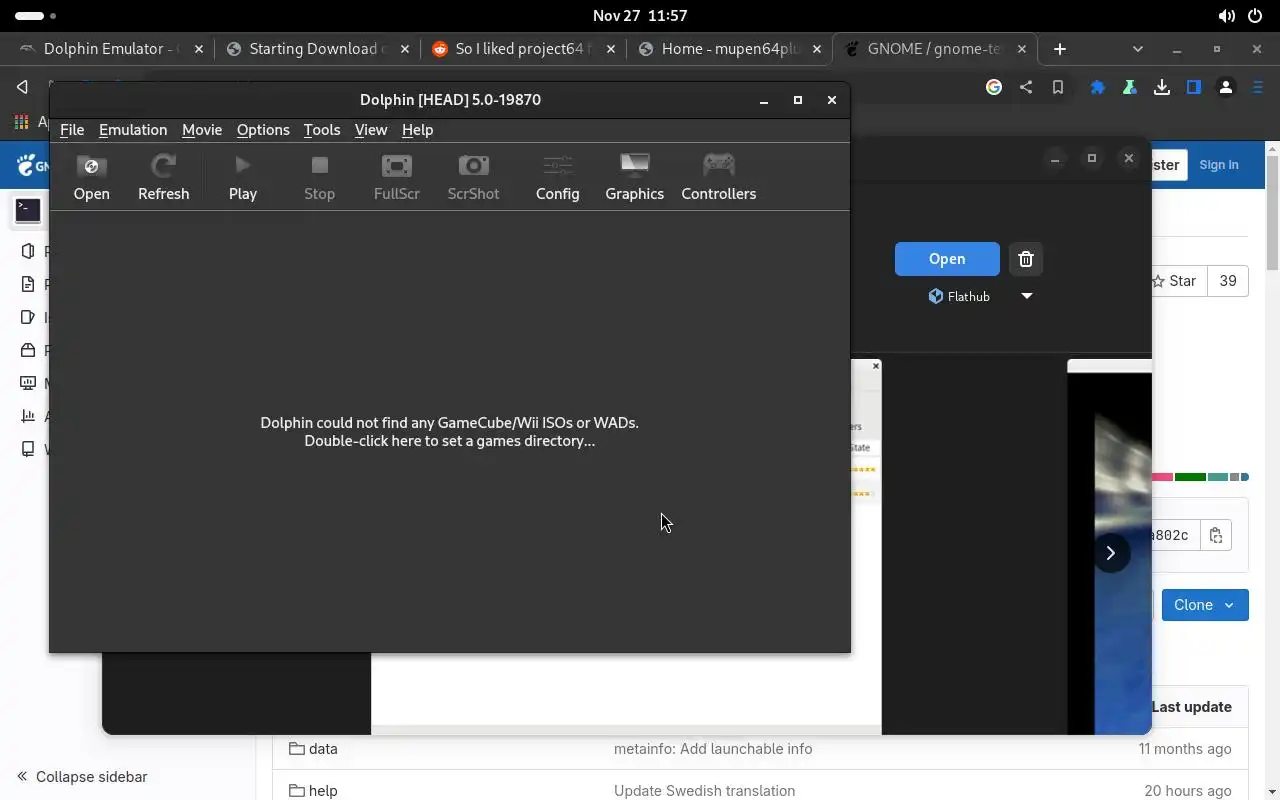
Task: Click the GNOME logo on GitLab header
Action: [x=32, y=165]
